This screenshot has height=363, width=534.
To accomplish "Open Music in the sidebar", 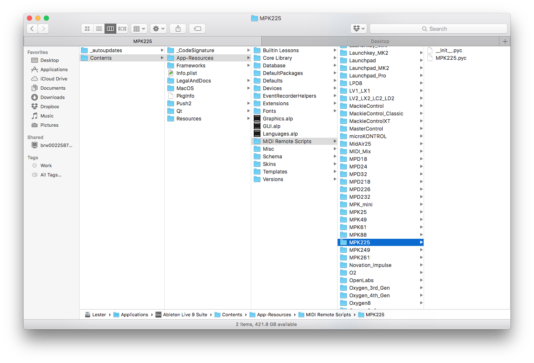I will pyautogui.click(x=47, y=116).
